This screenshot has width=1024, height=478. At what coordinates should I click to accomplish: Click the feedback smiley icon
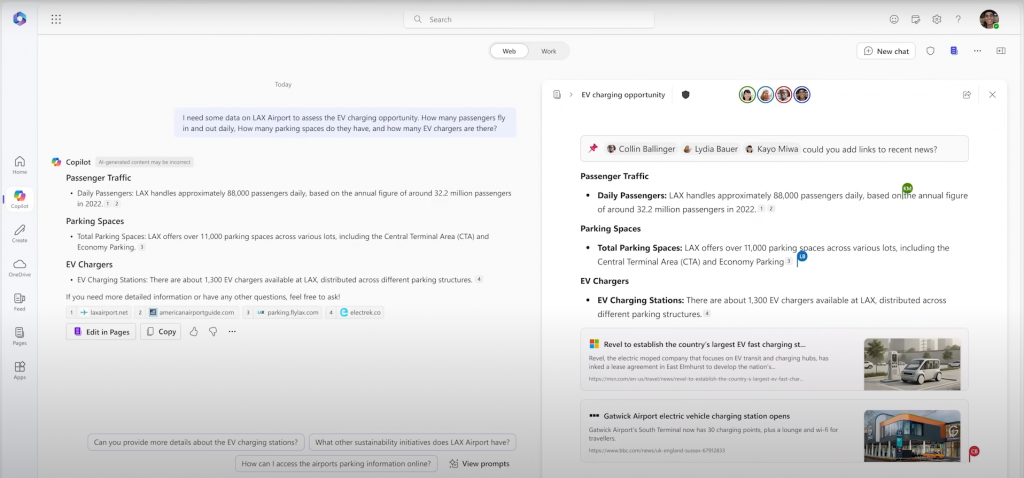coord(894,19)
